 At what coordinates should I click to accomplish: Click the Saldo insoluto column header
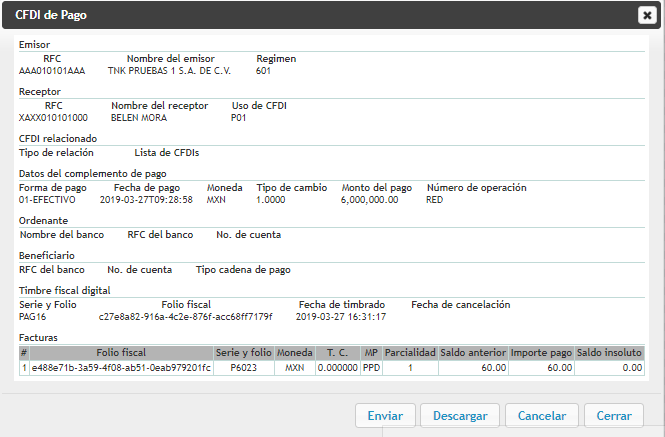pyautogui.click(x=610, y=353)
